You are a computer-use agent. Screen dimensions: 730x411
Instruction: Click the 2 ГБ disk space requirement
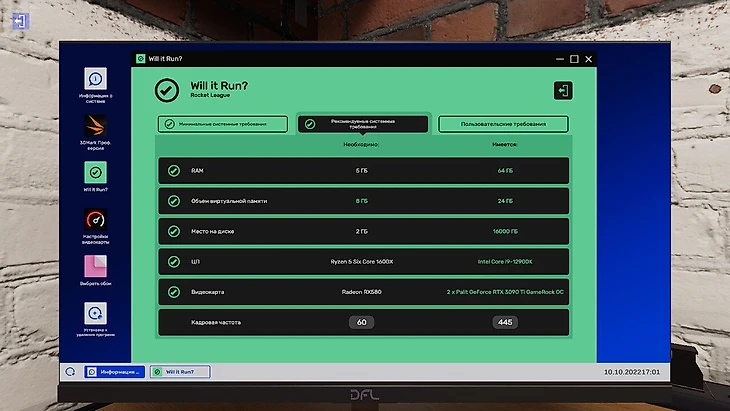click(361, 231)
